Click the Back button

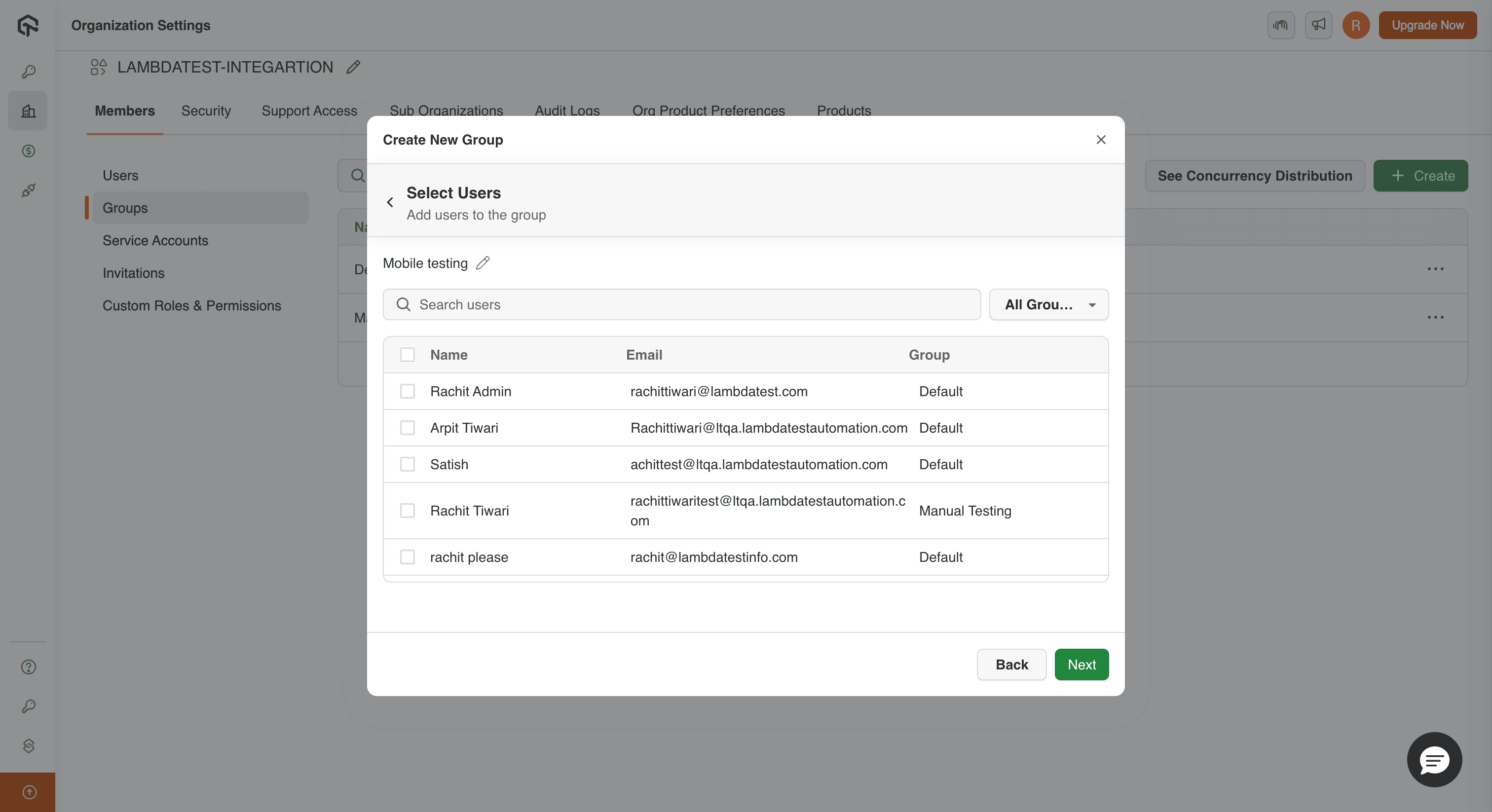[x=1011, y=664]
